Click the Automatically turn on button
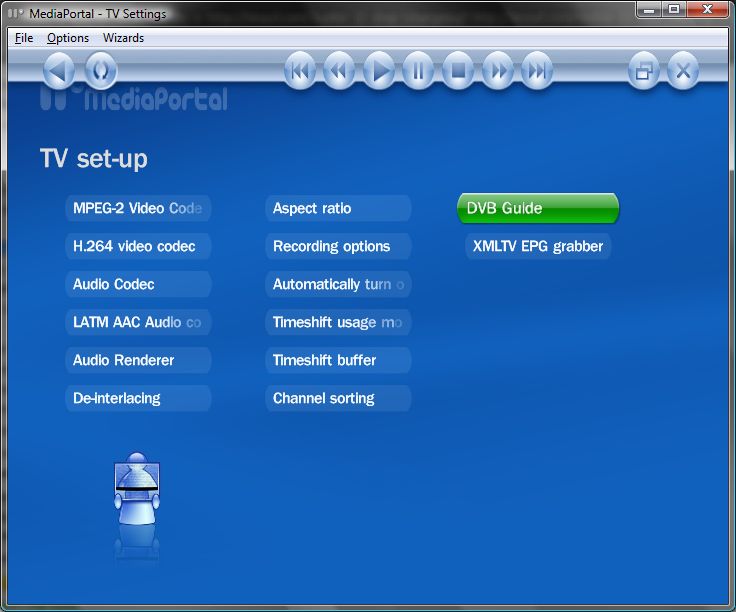736x612 pixels. tap(338, 284)
